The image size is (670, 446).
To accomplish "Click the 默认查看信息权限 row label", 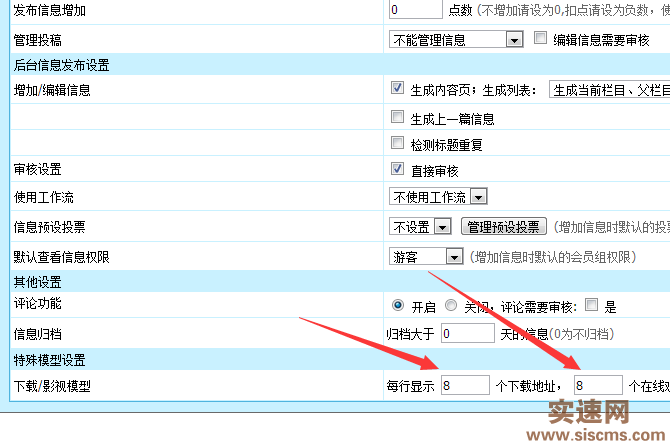I will click(x=62, y=257).
